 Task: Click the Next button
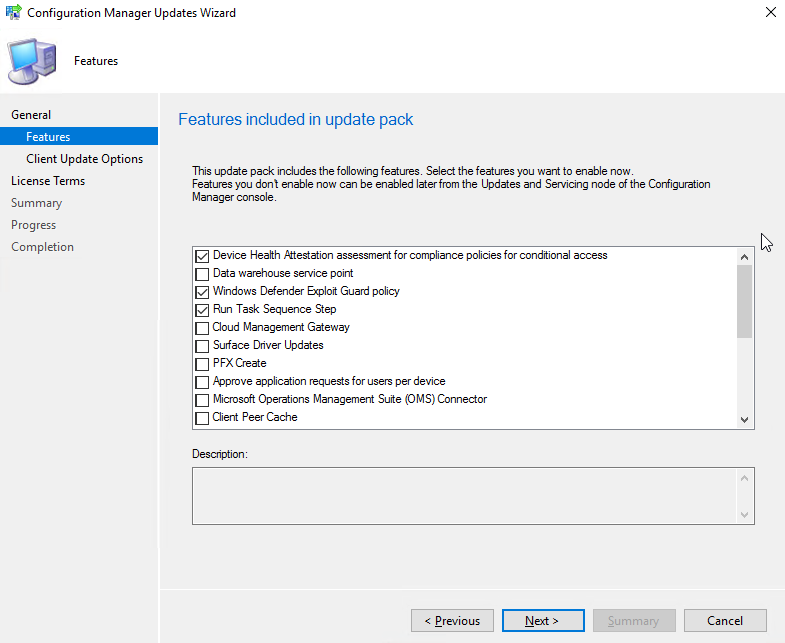click(x=543, y=620)
